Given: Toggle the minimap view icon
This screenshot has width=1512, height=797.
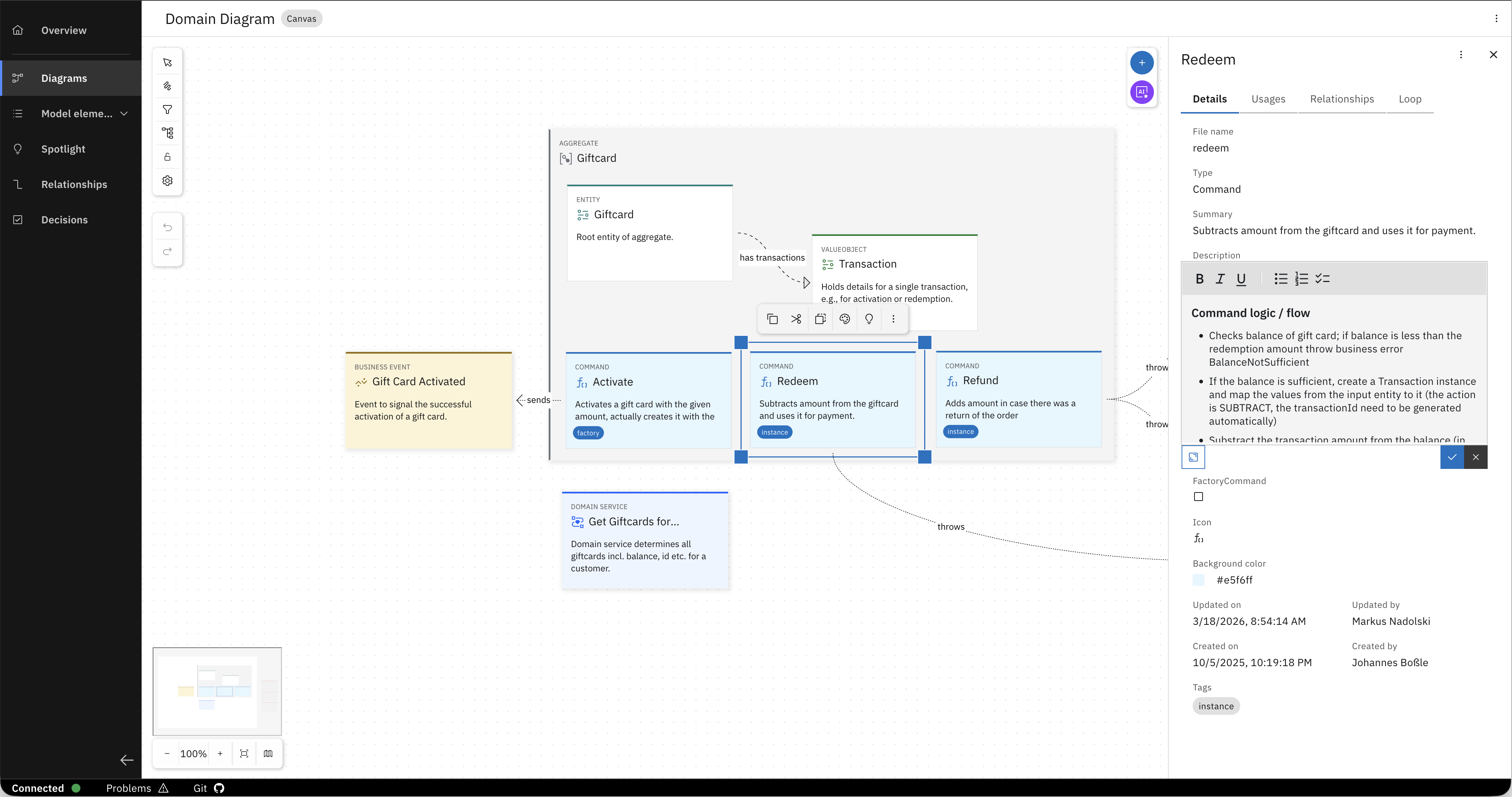Looking at the screenshot, I should tap(268, 754).
